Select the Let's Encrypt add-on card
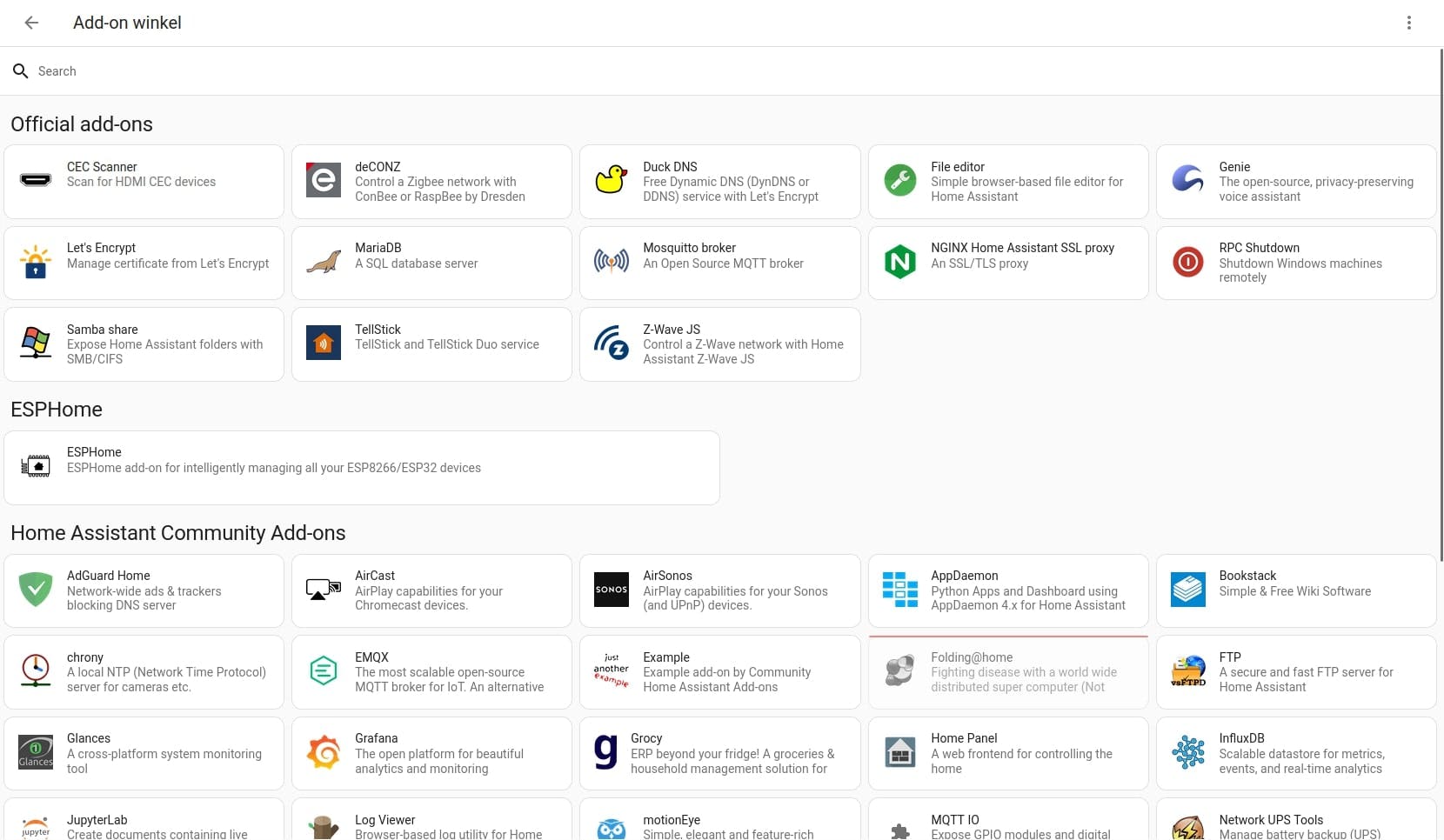 [144, 262]
